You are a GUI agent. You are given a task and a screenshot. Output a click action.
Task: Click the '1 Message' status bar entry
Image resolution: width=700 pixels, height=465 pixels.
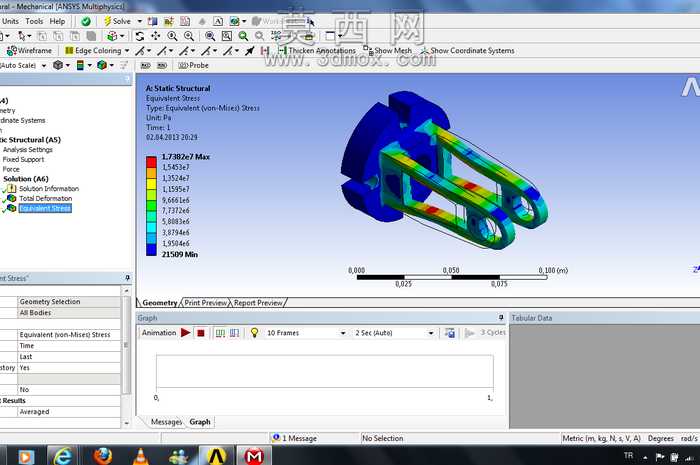pos(295,438)
